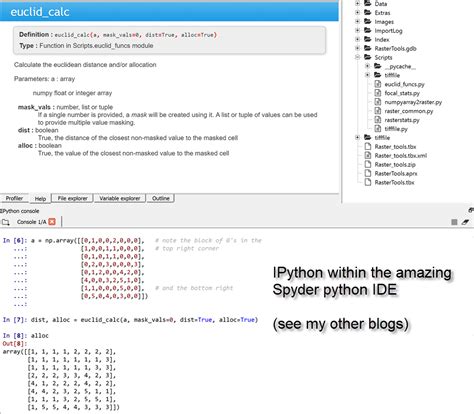
Task: Select the RasterTools.gdb folder icon
Action: coord(368,48)
